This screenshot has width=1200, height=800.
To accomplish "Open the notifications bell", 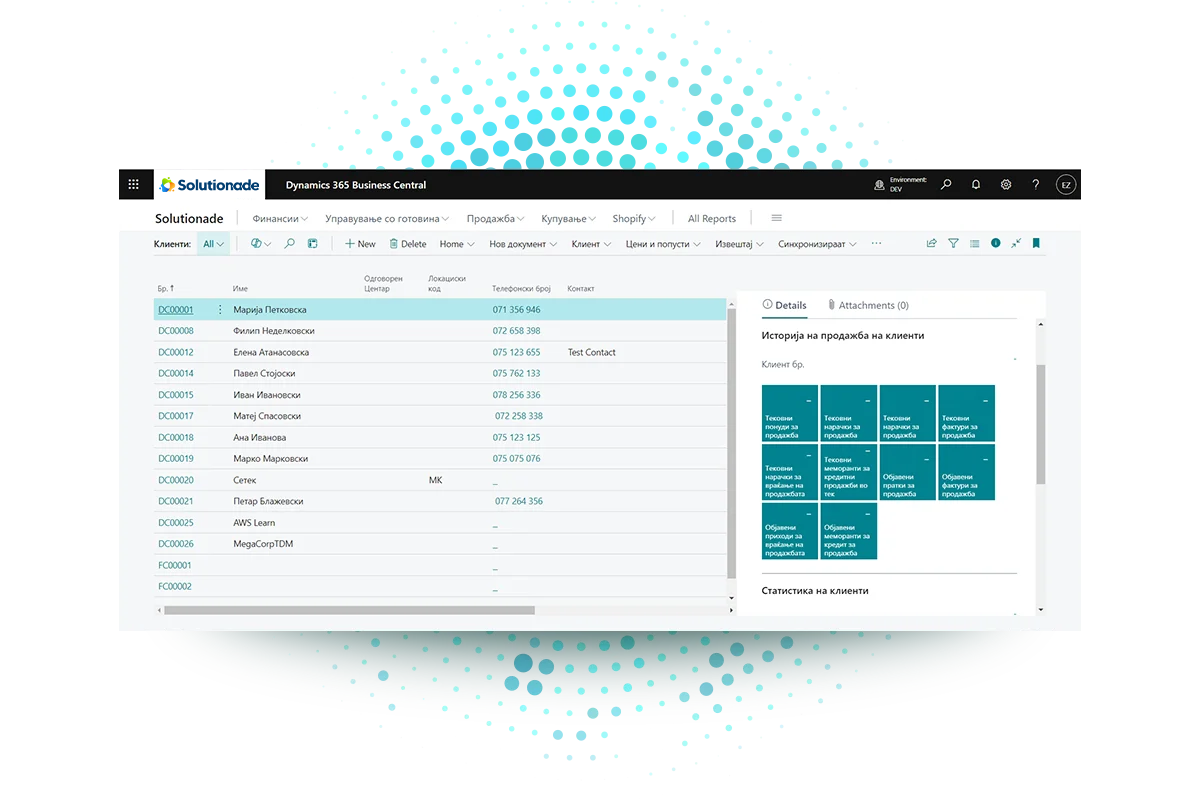I will (x=976, y=185).
